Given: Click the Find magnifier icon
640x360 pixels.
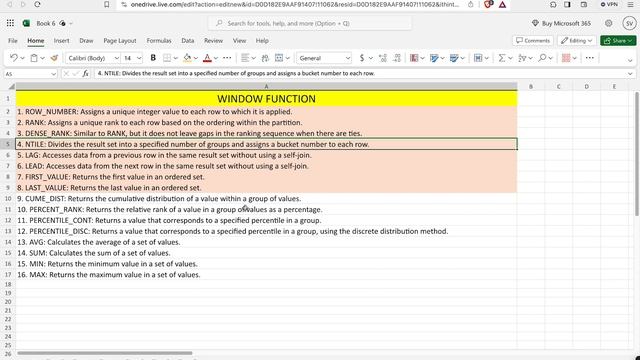Looking at the screenshot, I should [x=542, y=58].
